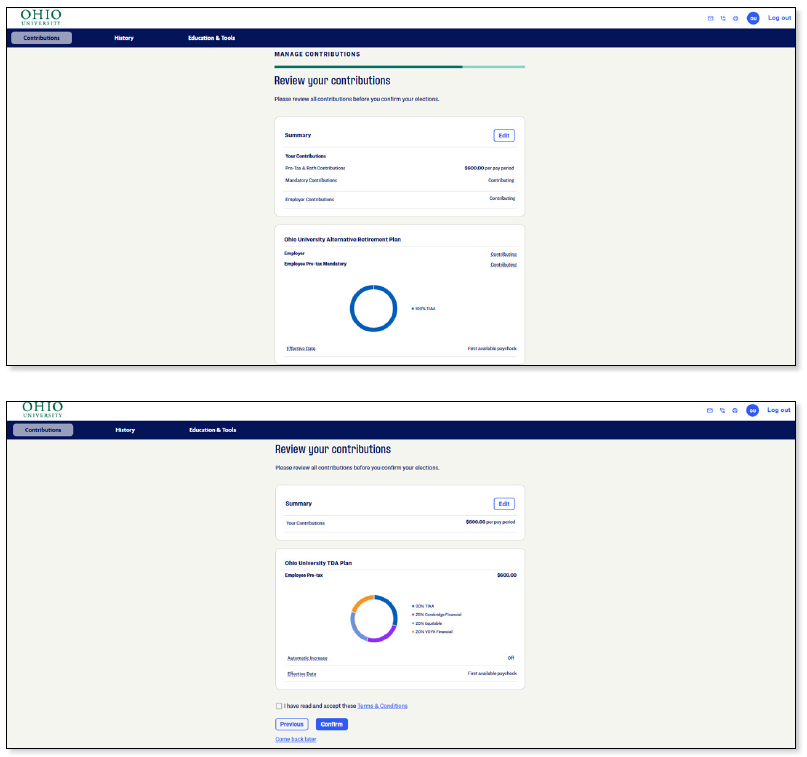Open OU profile avatar on TDA Plan page
Viewport: 807px width, 757px height.
pos(752,410)
